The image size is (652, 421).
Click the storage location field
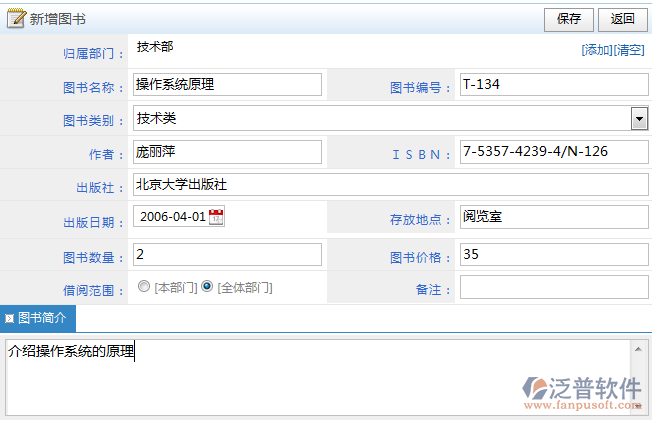(x=553, y=217)
